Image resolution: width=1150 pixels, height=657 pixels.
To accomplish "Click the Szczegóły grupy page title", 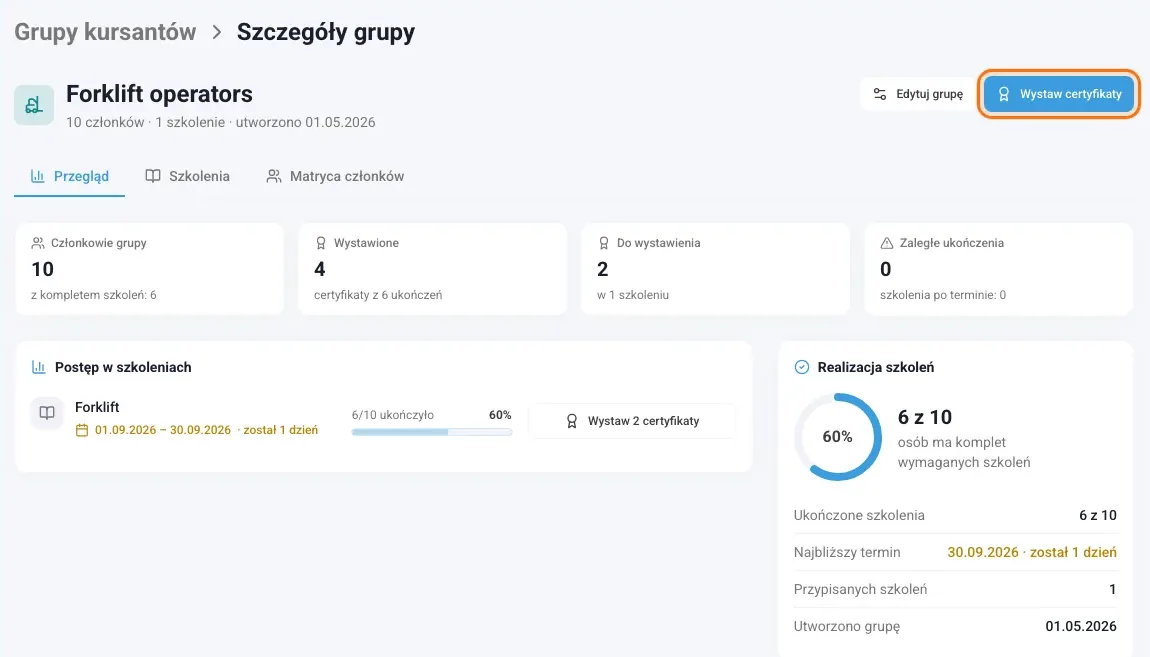I will coord(326,32).
